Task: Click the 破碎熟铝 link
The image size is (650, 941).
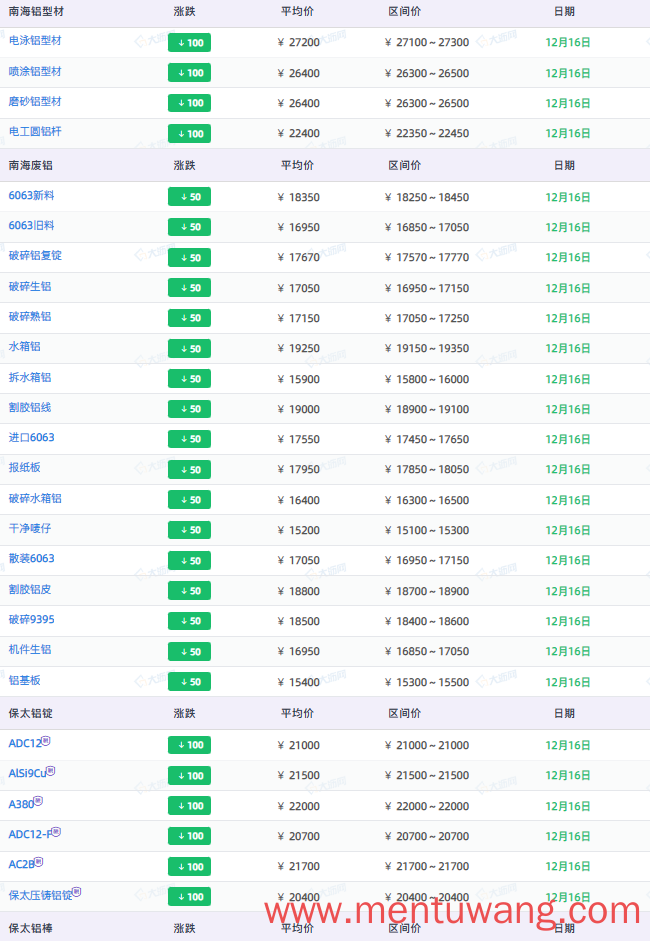Action: coord(30,316)
